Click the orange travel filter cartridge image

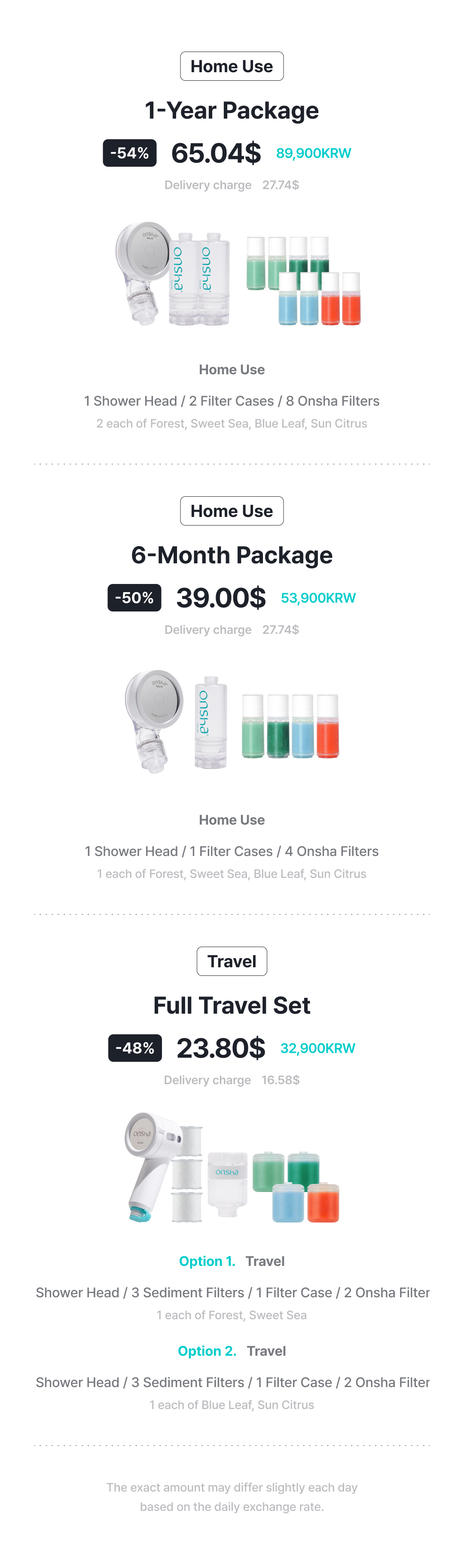pos(324,1202)
